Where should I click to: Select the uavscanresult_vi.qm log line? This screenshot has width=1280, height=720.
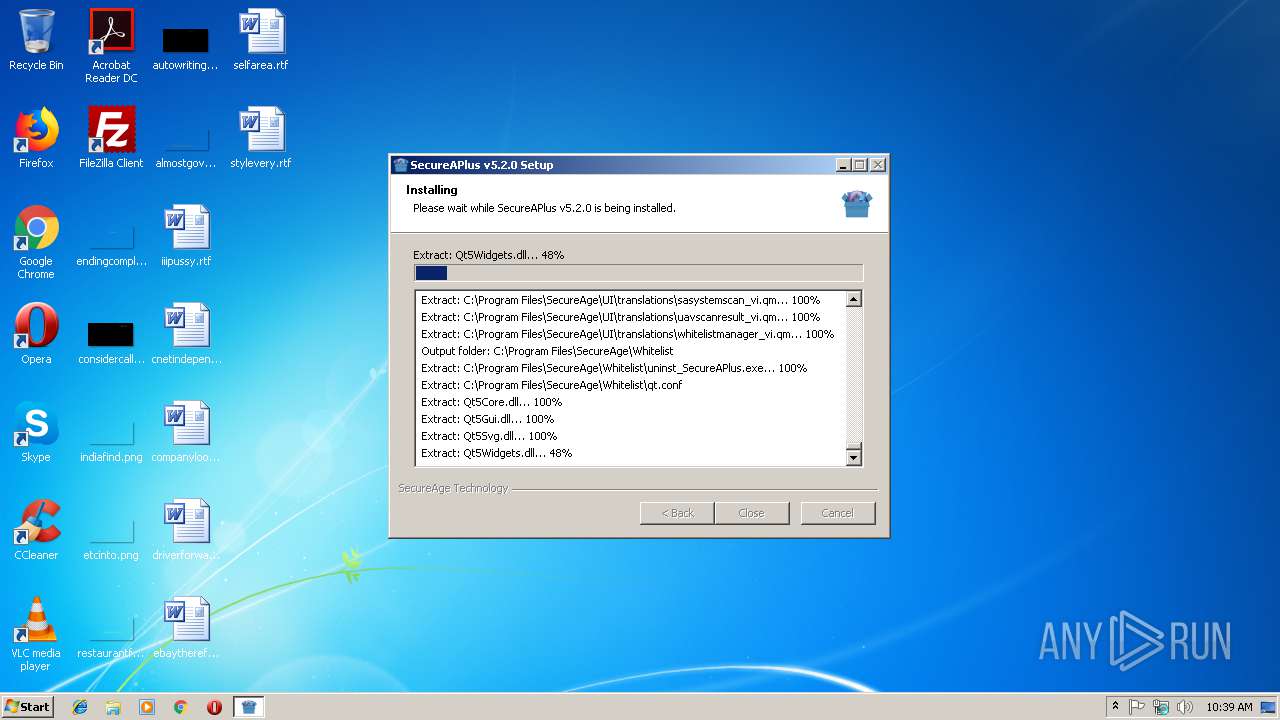coord(620,317)
